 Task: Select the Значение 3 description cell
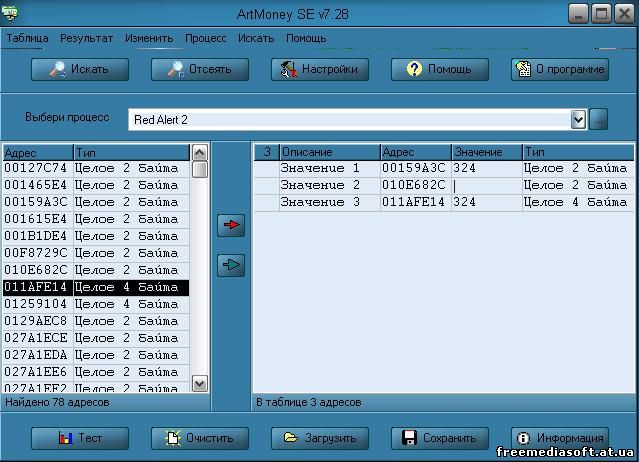(330, 202)
